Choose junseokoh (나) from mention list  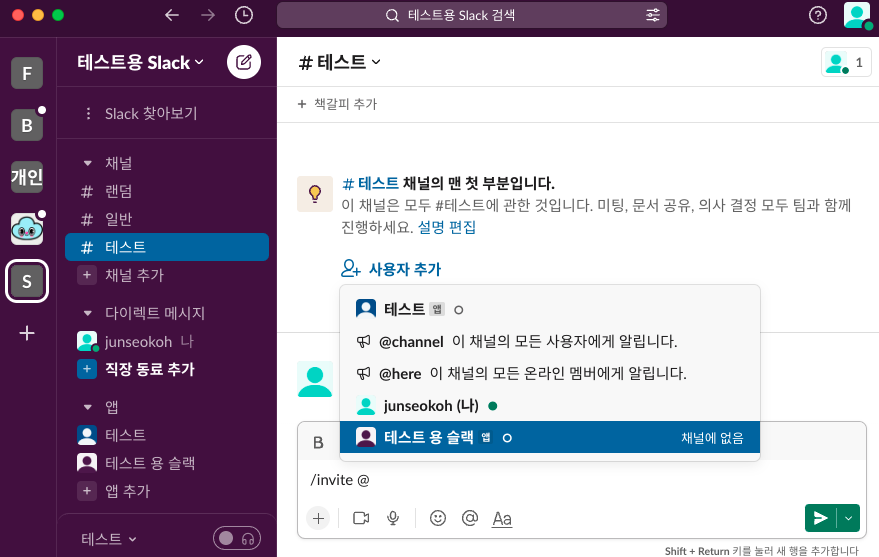click(x=549, y=405)
